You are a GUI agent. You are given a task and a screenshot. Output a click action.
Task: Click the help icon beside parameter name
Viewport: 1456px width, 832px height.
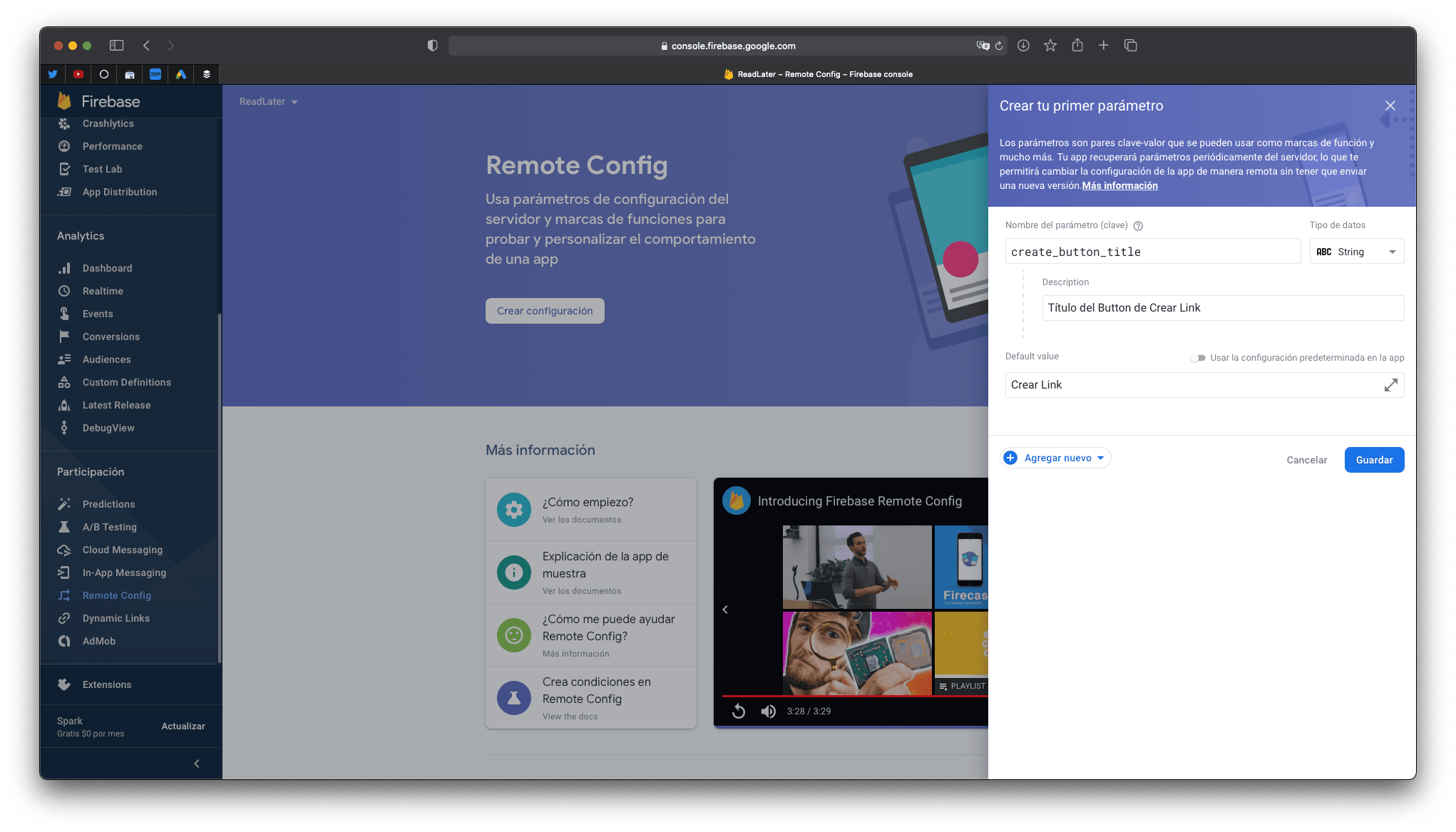[1138, 226]
